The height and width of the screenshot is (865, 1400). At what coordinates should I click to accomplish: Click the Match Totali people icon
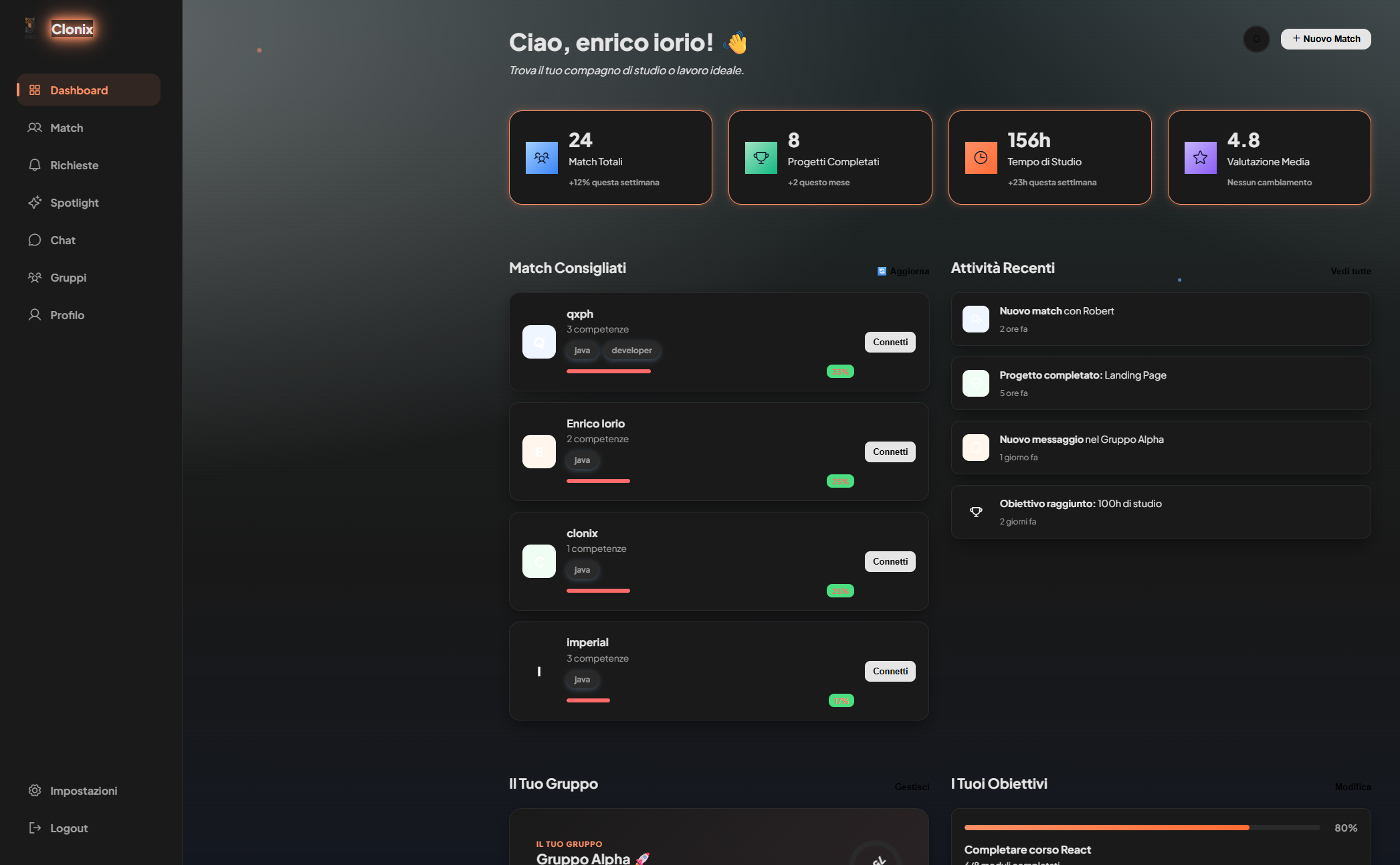tap(542, 158)
